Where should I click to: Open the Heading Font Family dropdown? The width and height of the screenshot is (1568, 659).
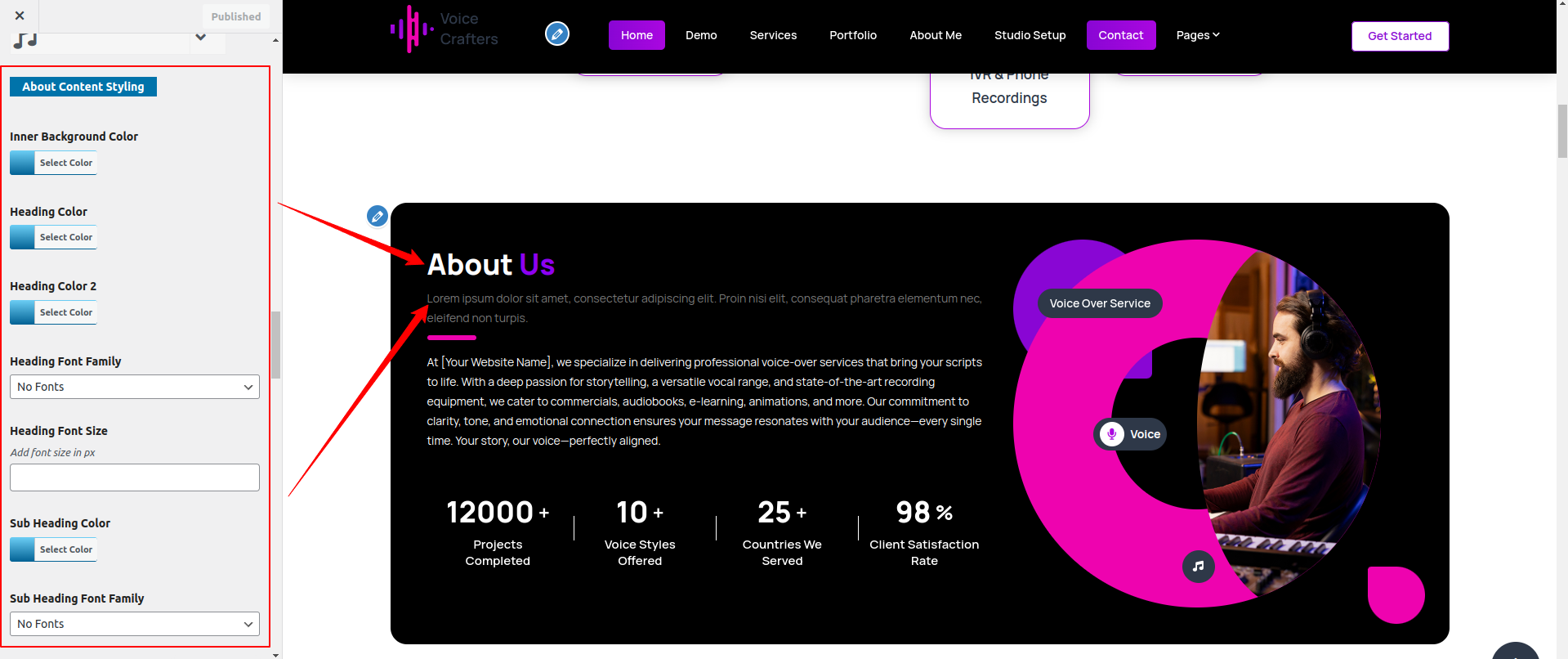coord(135,387)
